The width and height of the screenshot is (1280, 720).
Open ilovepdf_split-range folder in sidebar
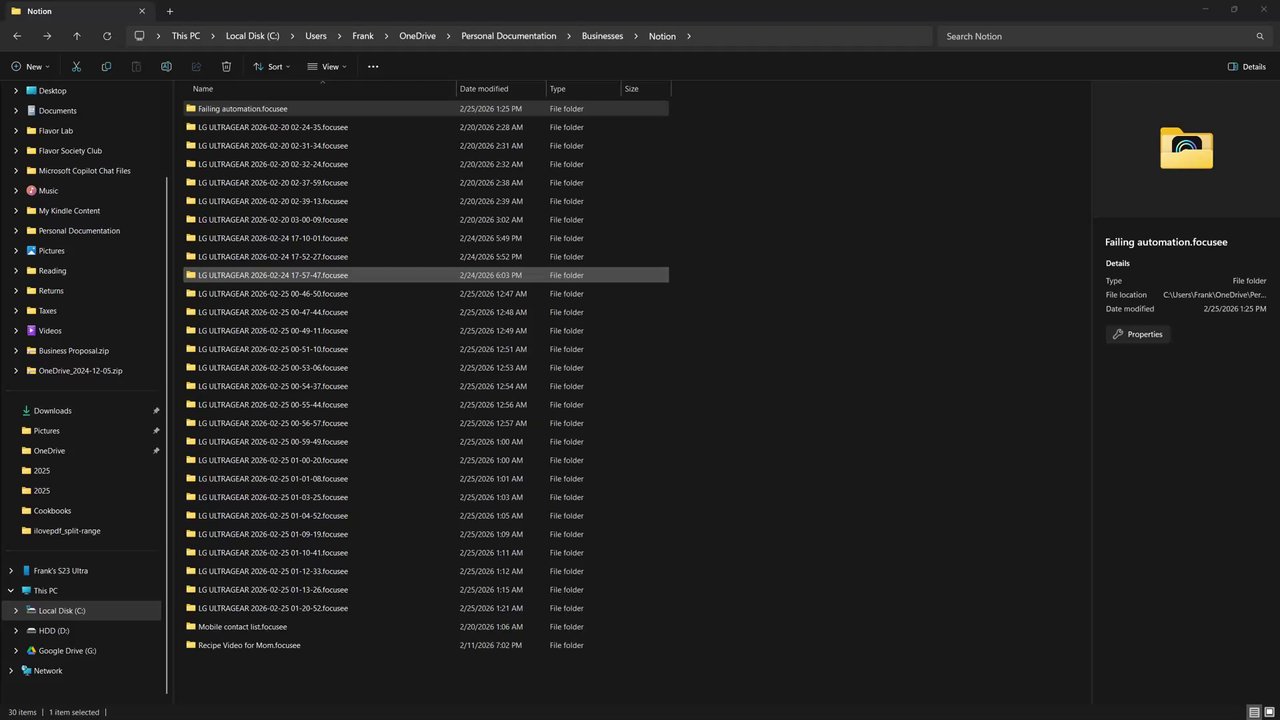67,531
